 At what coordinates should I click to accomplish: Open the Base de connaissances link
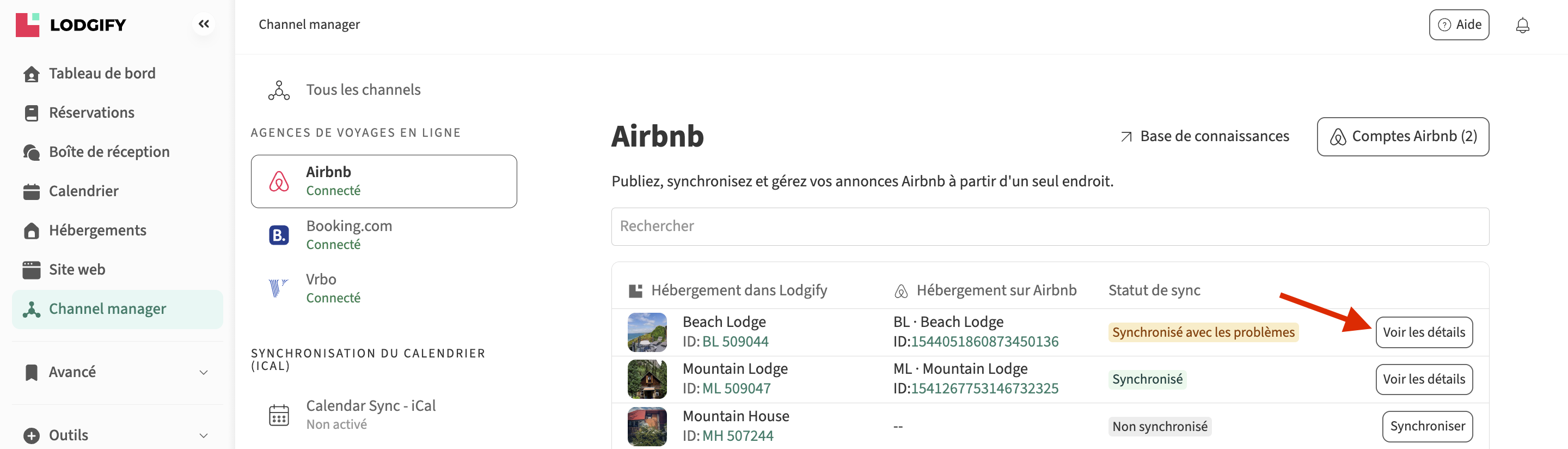tap(1205, 136)
